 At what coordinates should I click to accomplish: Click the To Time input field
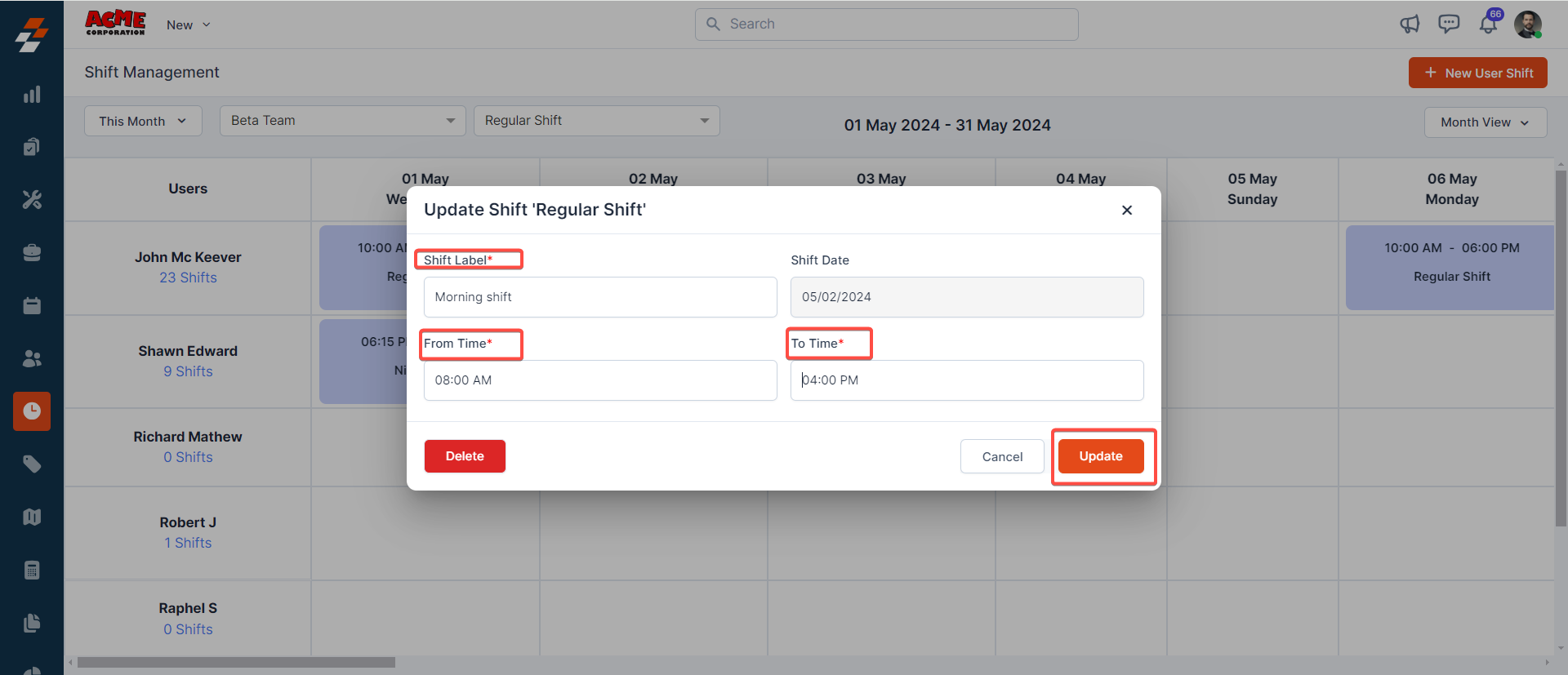point(967,380)
